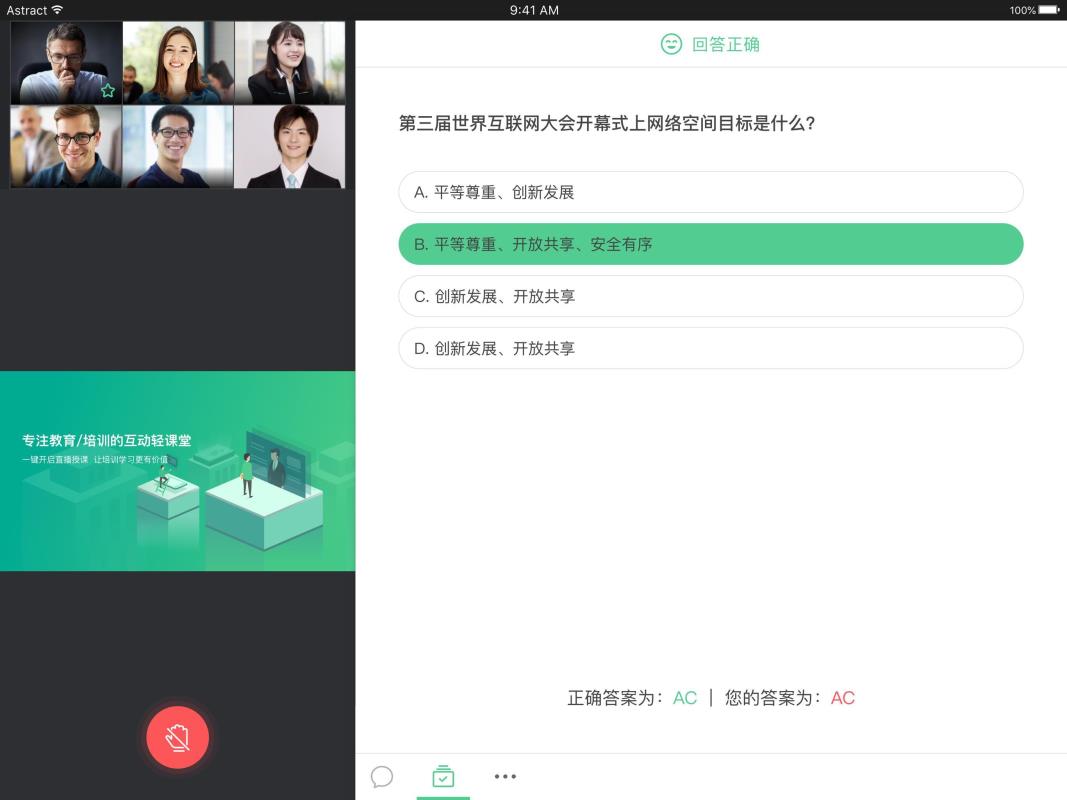Screen dimensions: 1067x800
Task: Choose answer option C 创新发展、开放共享
Action: click(710, 296)
